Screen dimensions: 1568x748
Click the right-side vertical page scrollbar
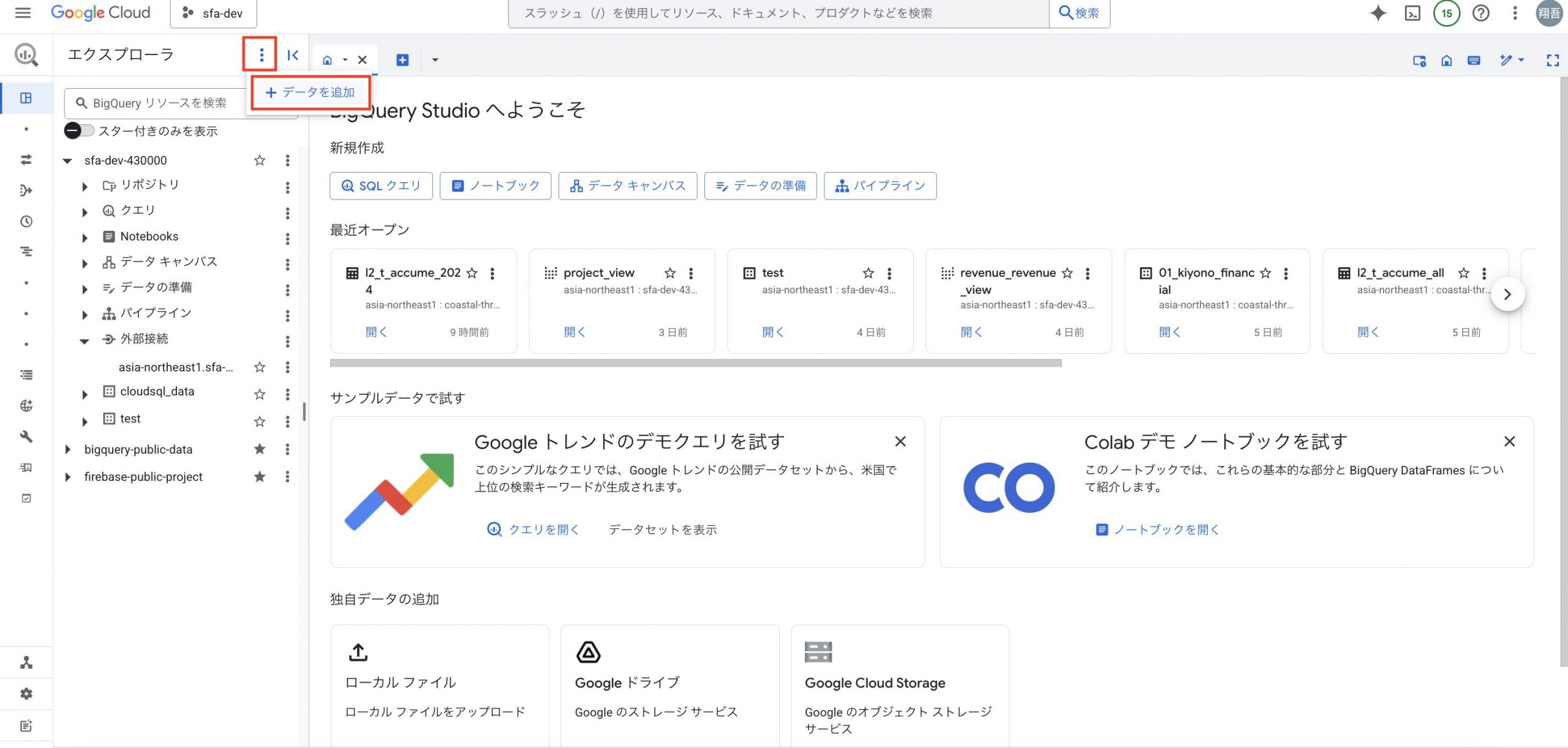coord(1564,371)
